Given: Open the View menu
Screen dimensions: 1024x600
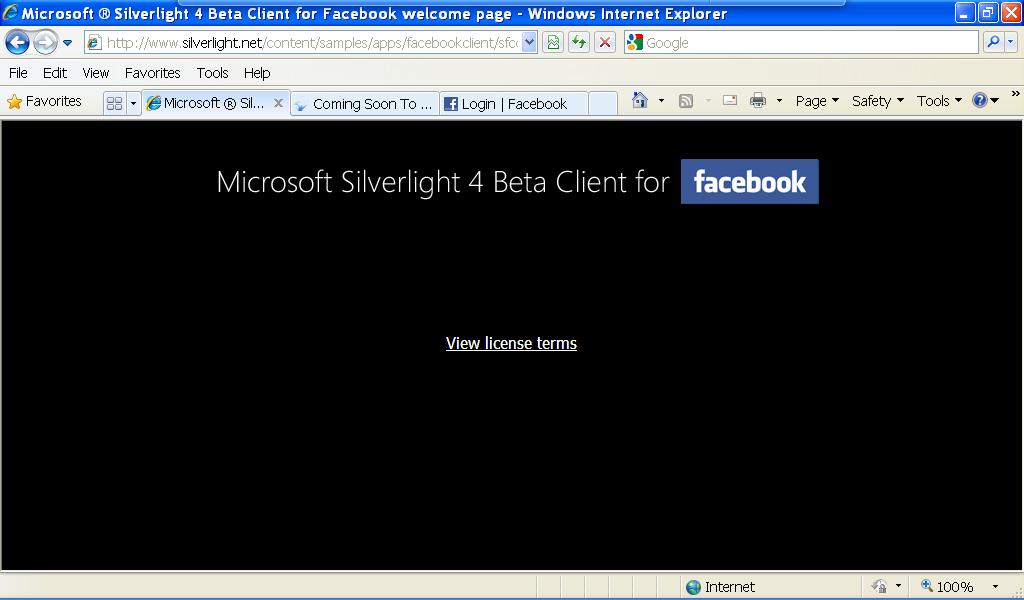Looking at the screenshot, I should [x=95, y=73].
